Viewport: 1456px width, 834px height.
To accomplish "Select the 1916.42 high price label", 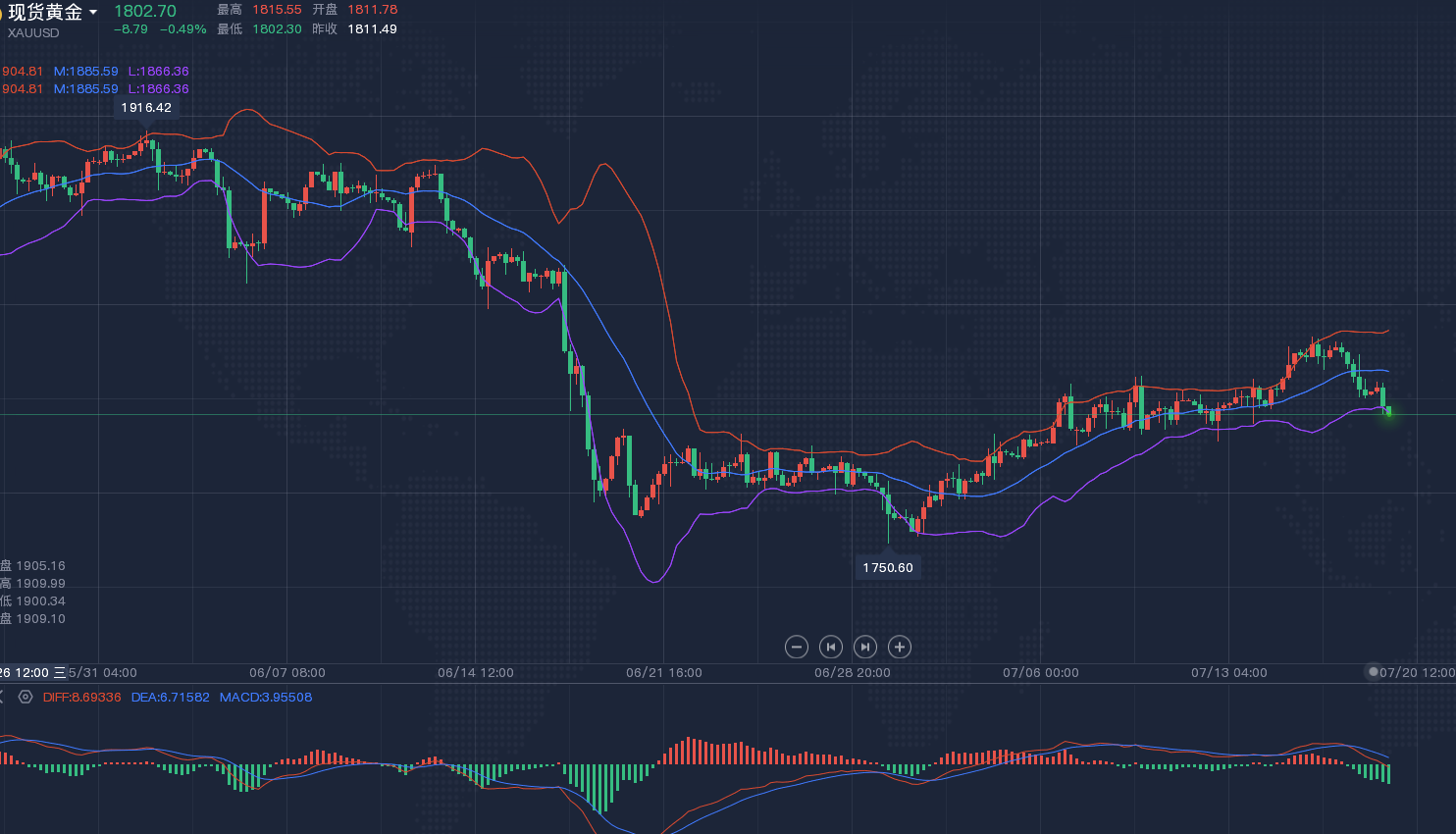I will click(146, 108).
